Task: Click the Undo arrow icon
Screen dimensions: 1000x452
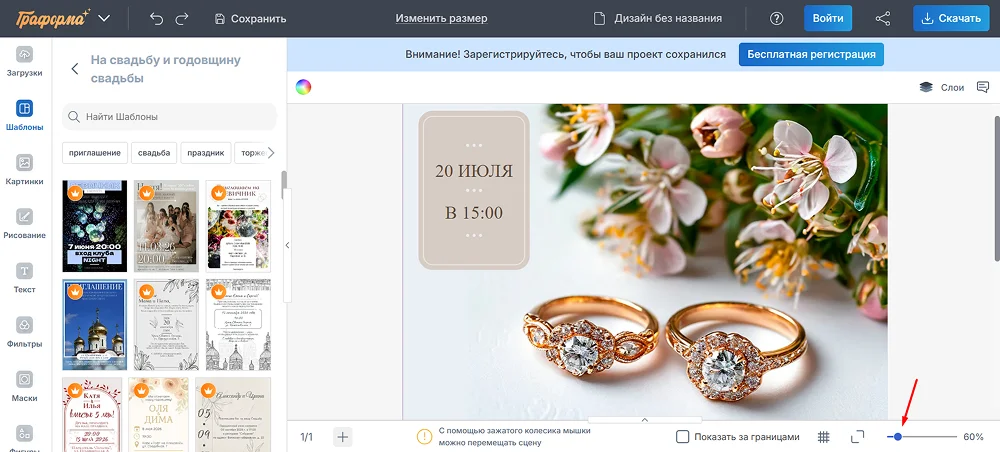Action: (156, 18)
